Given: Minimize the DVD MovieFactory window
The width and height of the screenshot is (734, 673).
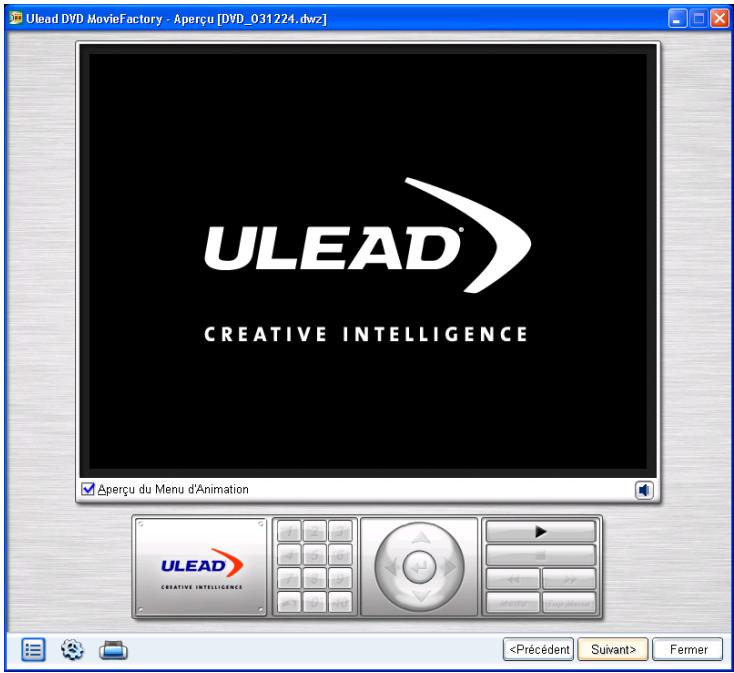Looking at the screenshot, I should coord(677,19).
